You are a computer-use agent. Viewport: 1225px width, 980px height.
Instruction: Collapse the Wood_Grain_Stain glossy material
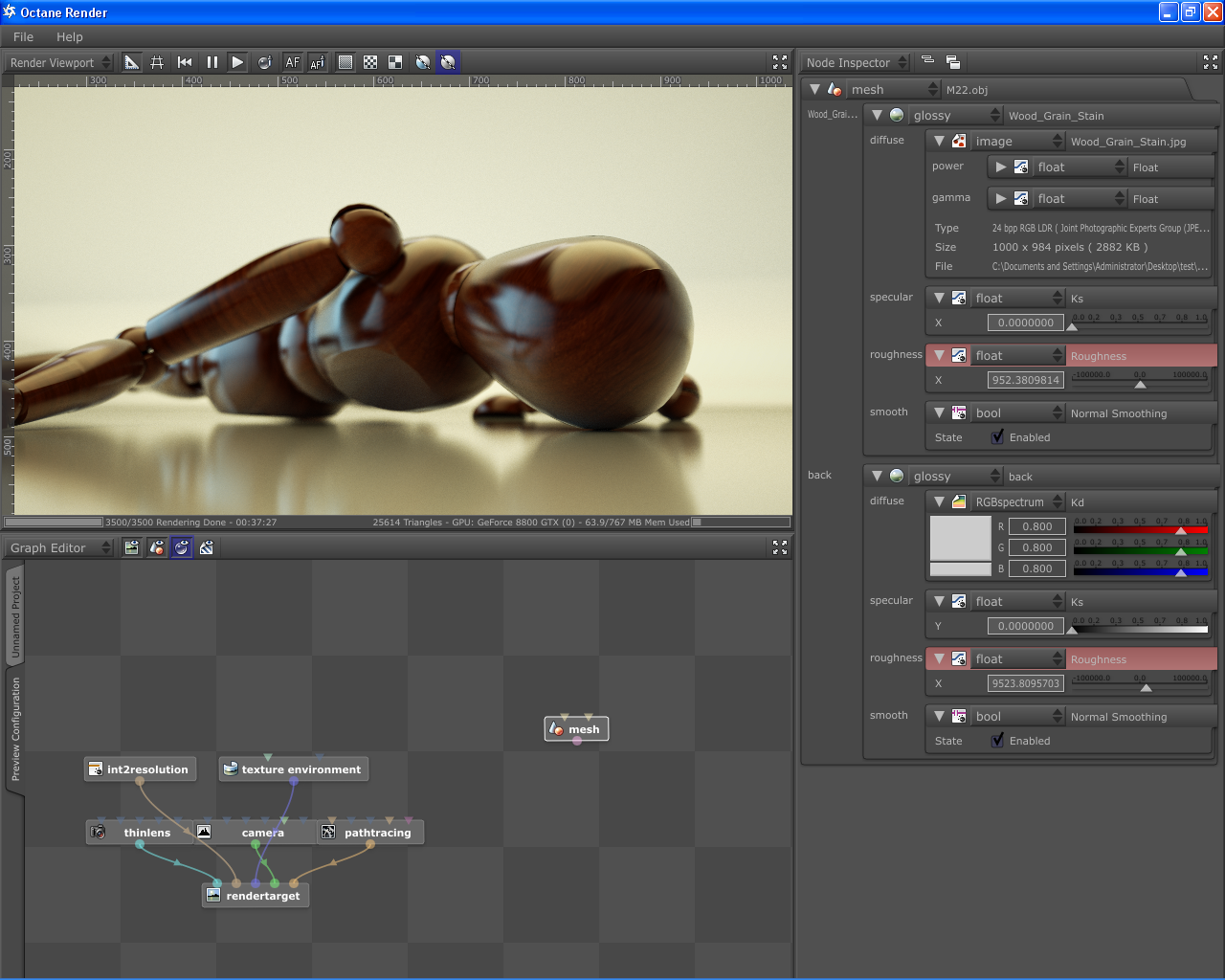coord(877,115)
